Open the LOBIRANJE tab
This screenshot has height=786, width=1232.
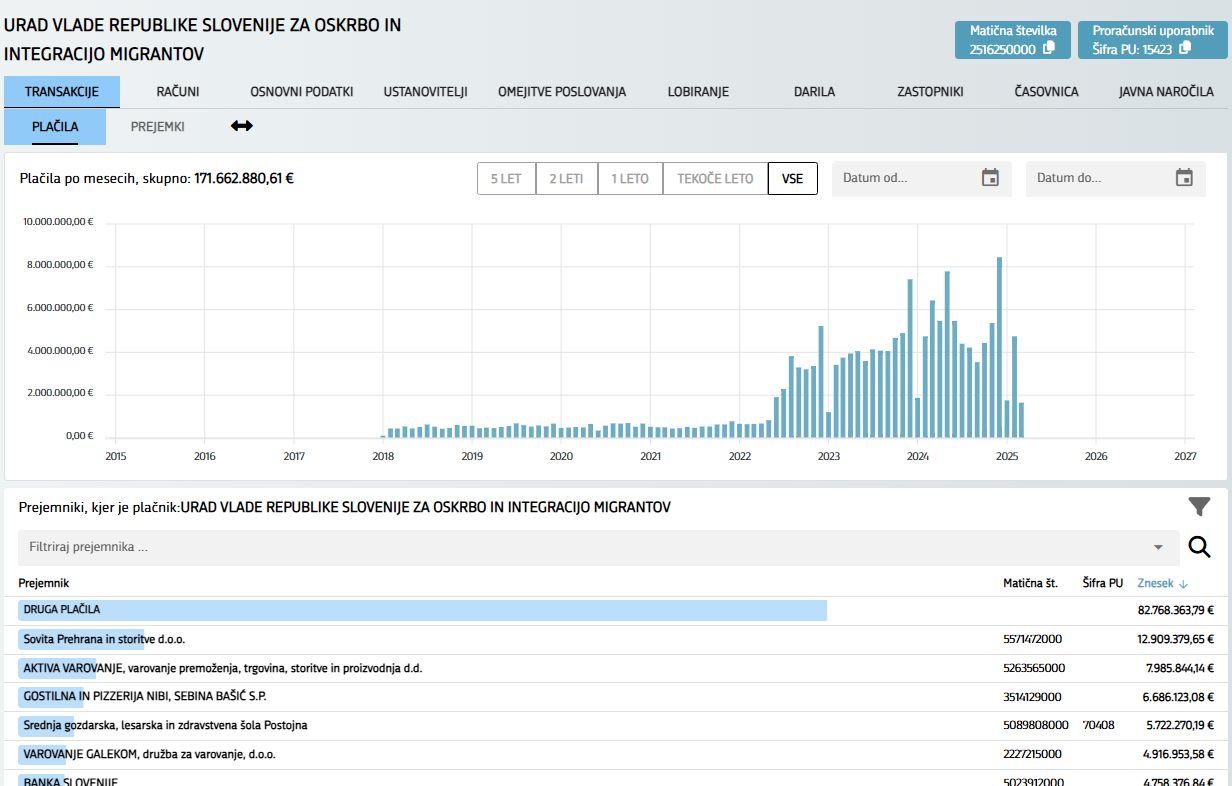(x=698, y=92)
